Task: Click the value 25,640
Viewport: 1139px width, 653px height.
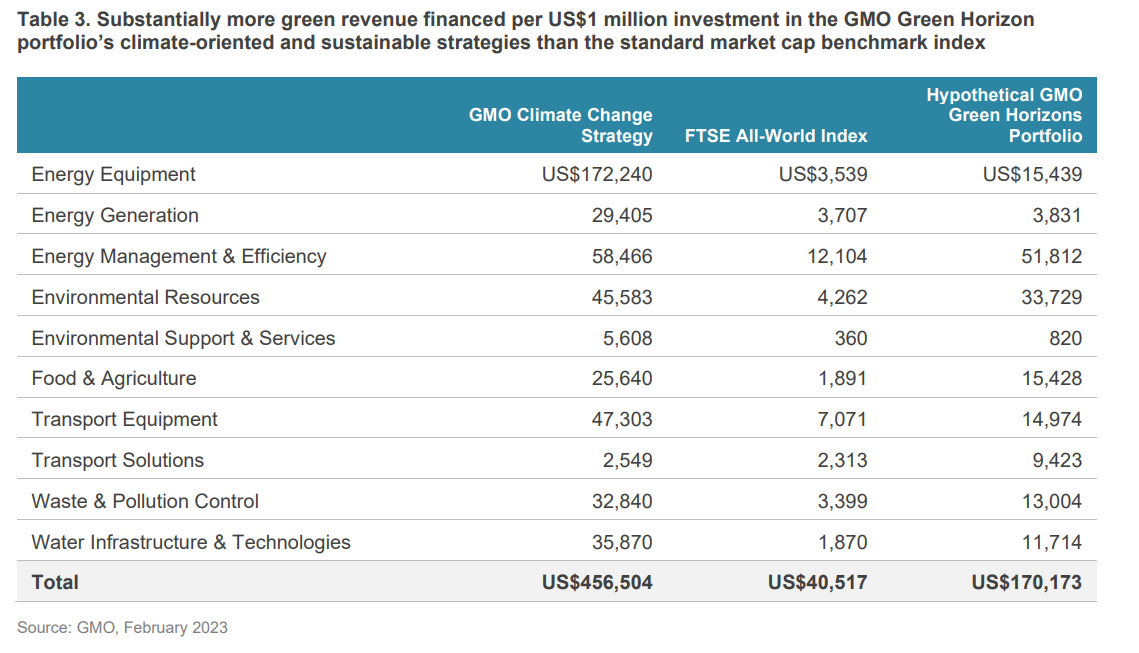Action: pyautogui.click(x=622, y=378)
